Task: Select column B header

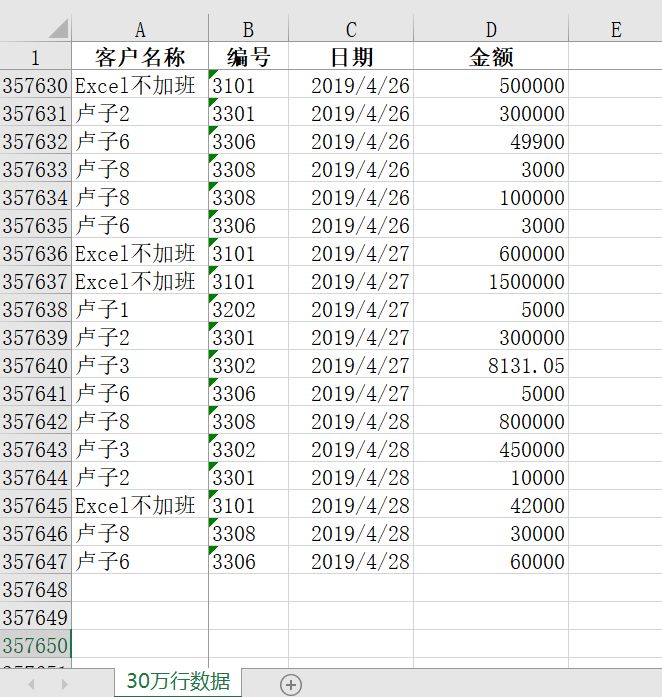Action: [x=248, y=29]
